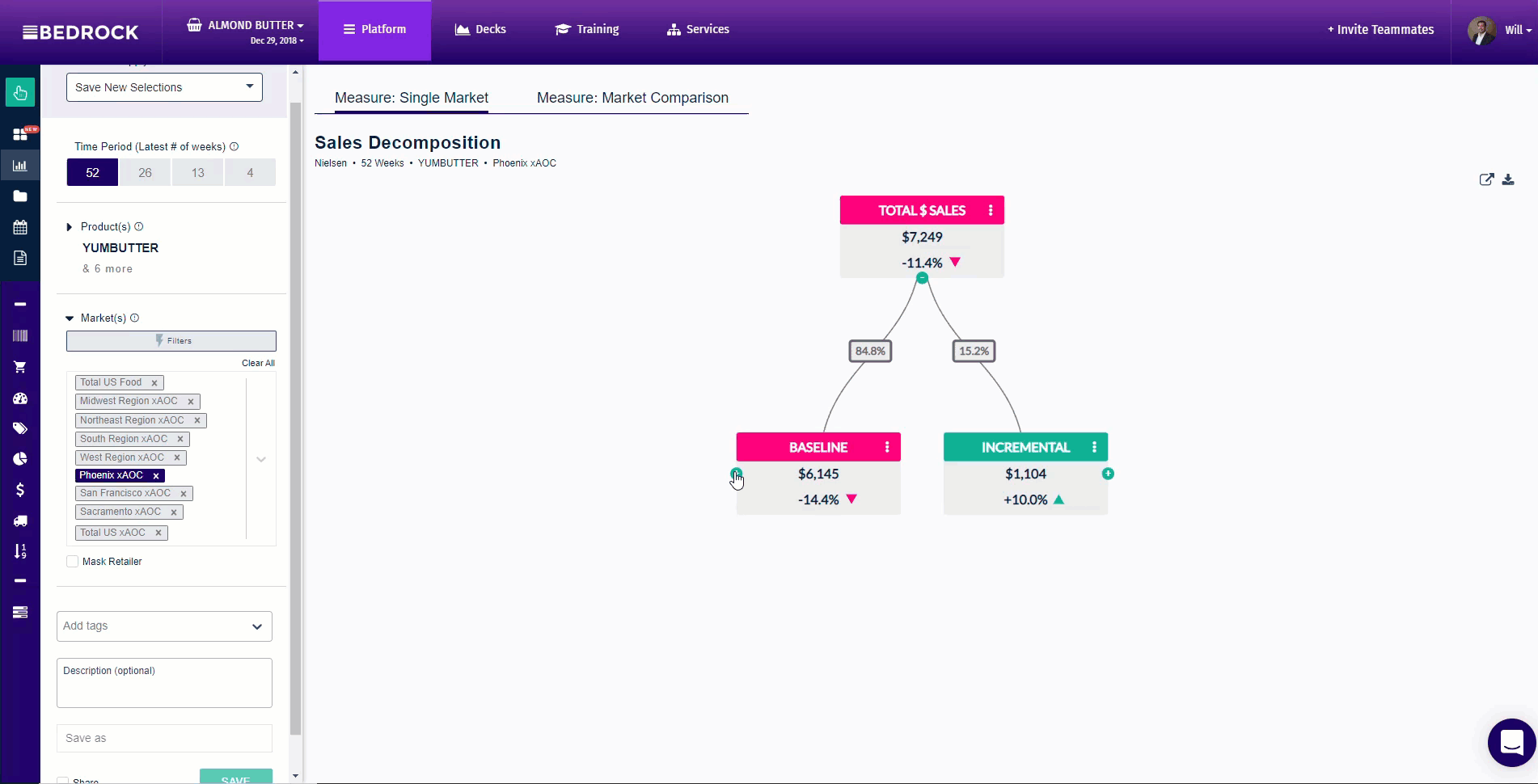The width and height of the screenshot is (1538, 784).
Task: Go to Bedrock logo home
Action: click(81, 32)
